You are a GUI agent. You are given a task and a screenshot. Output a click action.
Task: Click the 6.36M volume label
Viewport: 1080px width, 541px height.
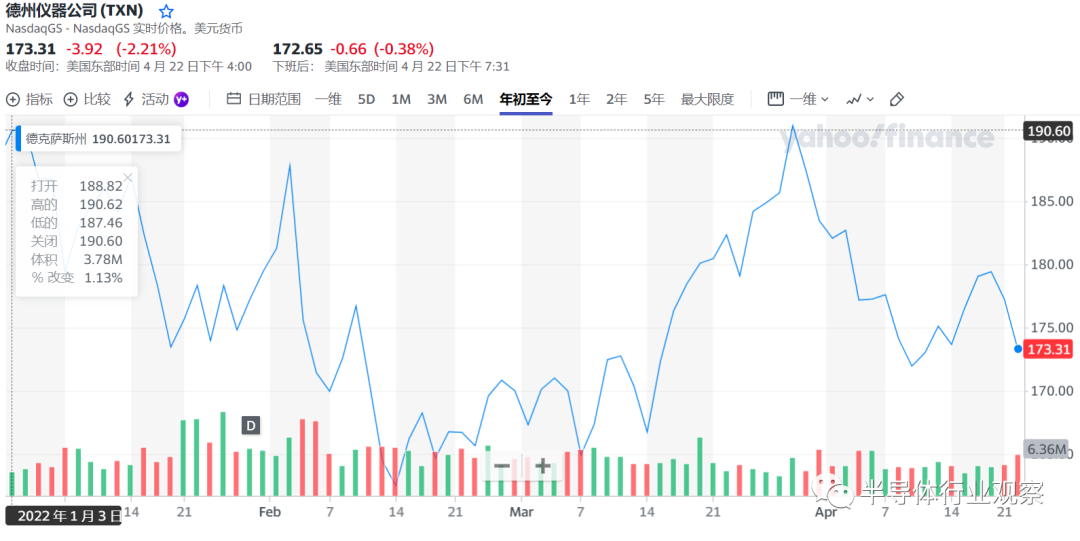(1046, 449)
